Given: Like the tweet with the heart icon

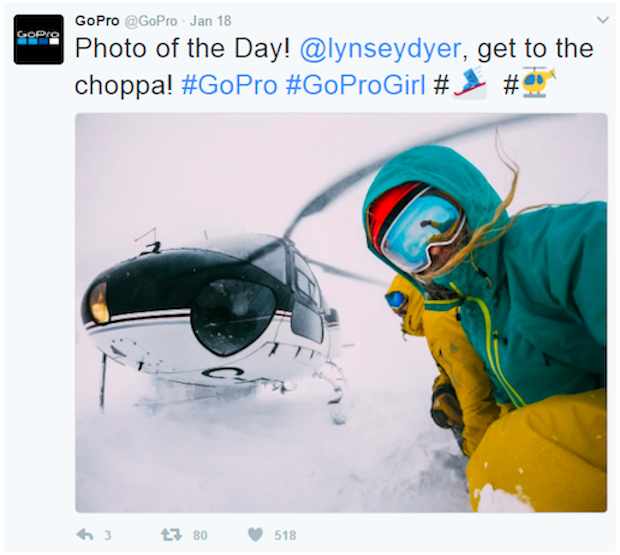Looking at the screenshot, I should 255,535.
